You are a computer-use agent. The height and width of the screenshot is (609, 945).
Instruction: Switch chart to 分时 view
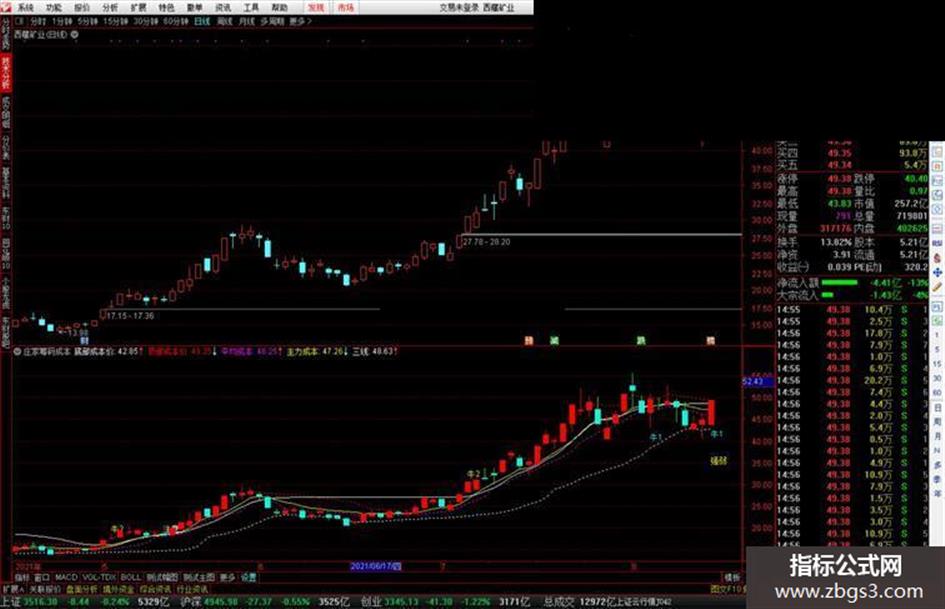coord(38,21)
